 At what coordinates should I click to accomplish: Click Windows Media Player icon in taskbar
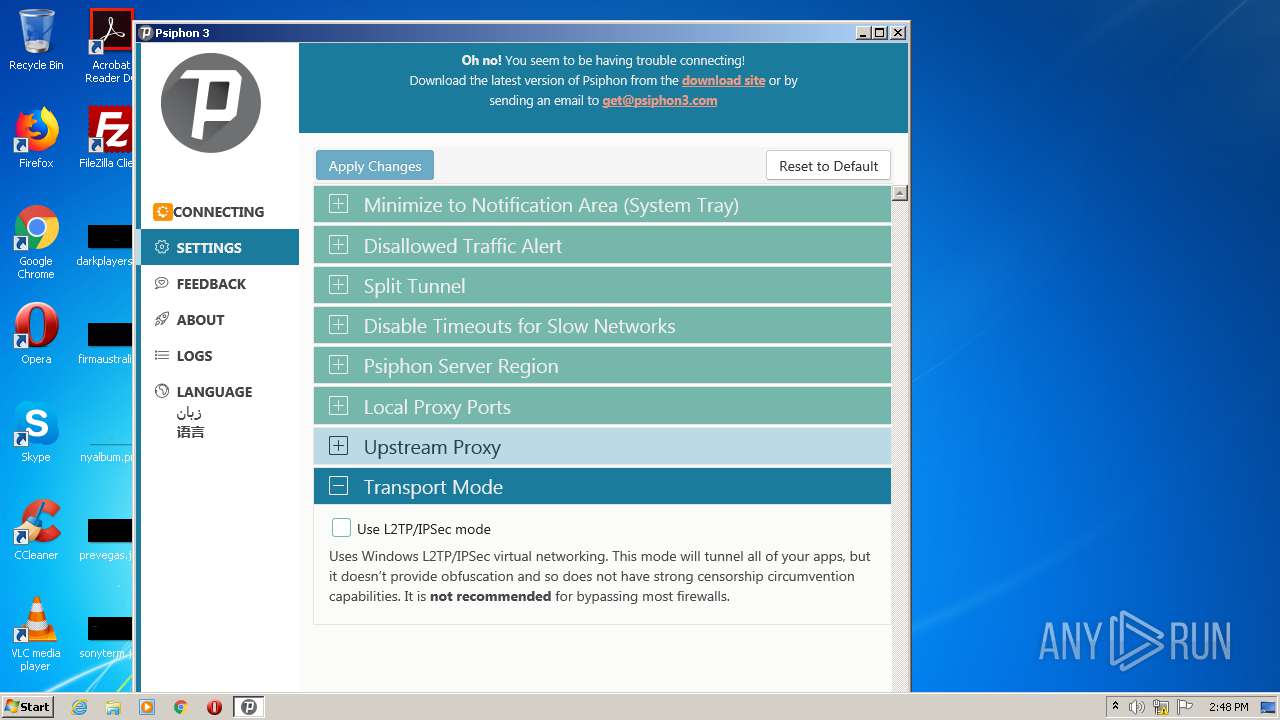147,707
